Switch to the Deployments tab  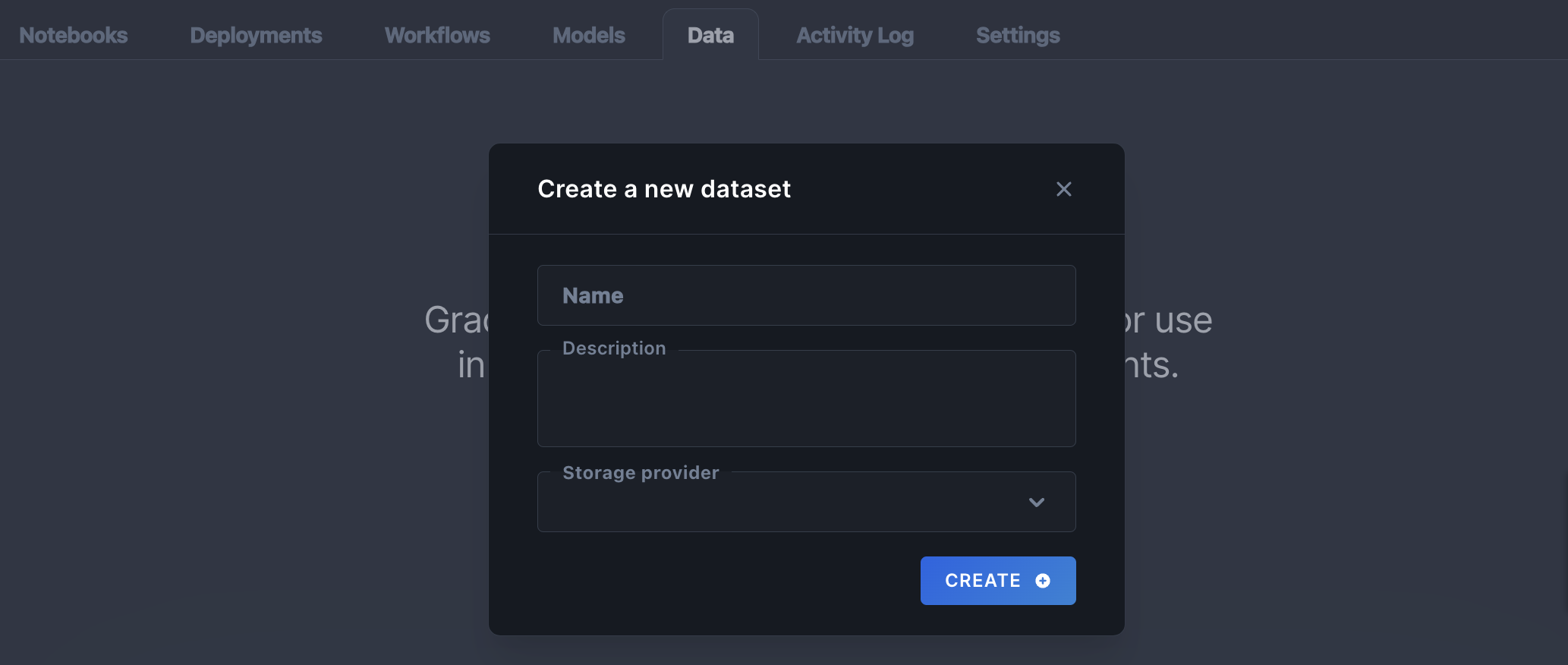pos(257,35)
